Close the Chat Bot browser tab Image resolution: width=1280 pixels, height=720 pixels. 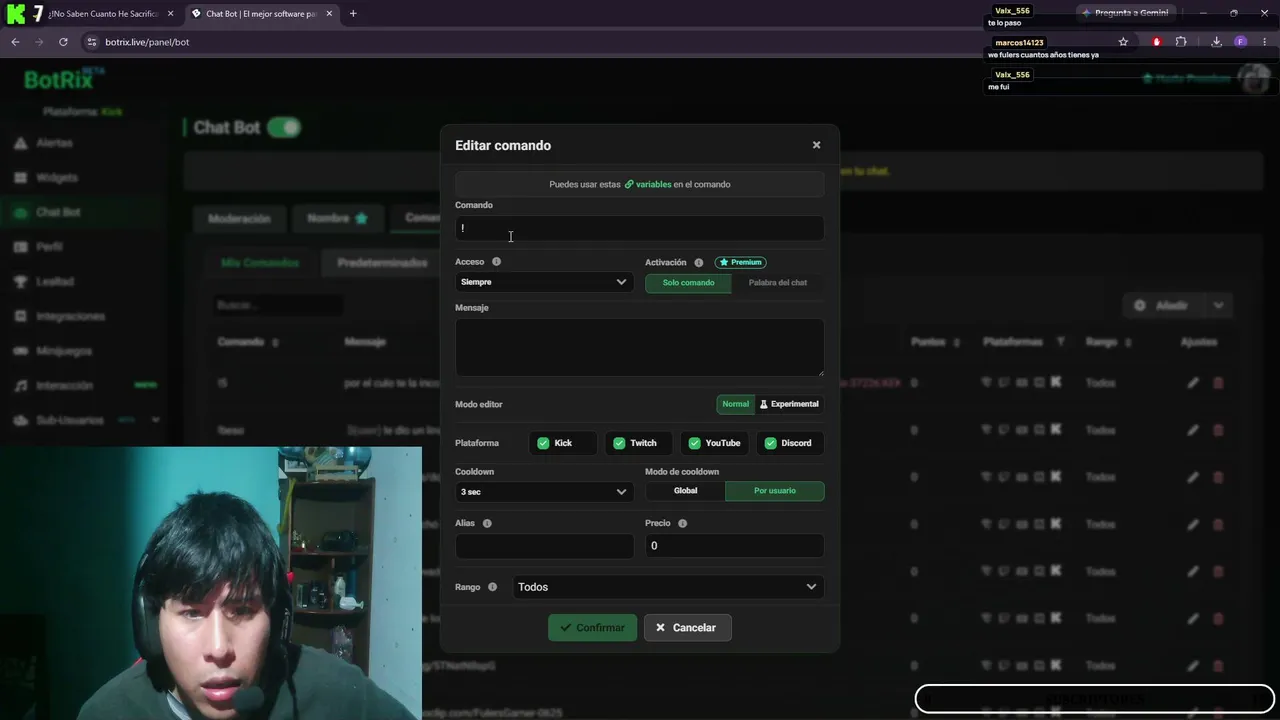tap(329, 14)
